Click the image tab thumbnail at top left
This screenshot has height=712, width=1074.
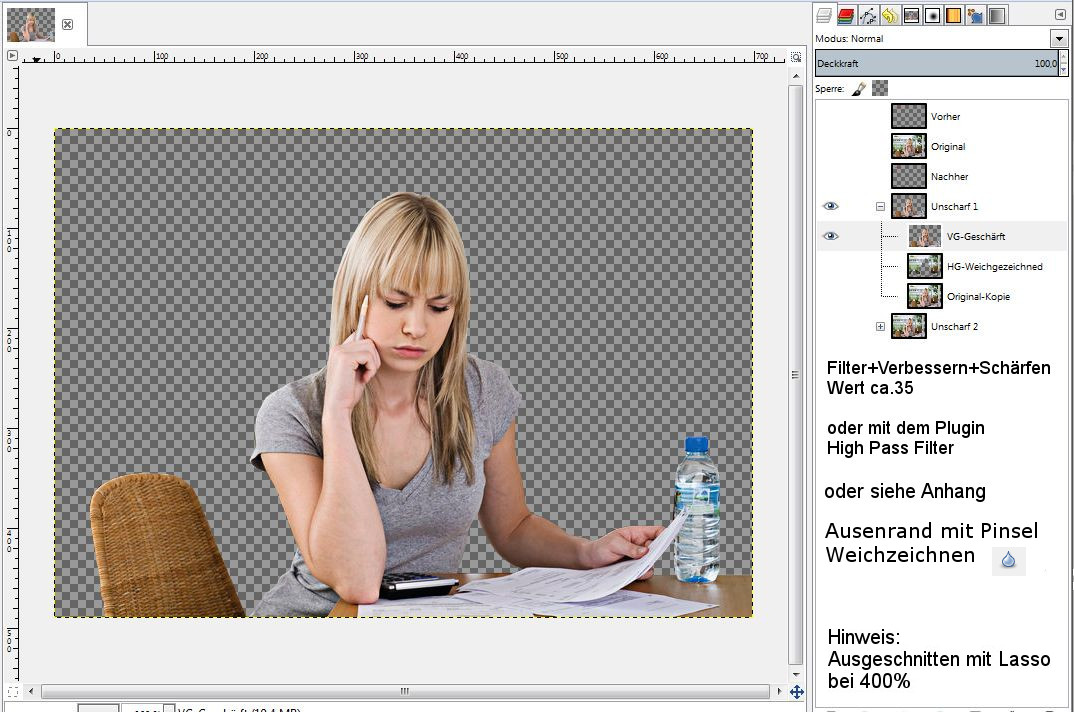(x=31, y=25)
